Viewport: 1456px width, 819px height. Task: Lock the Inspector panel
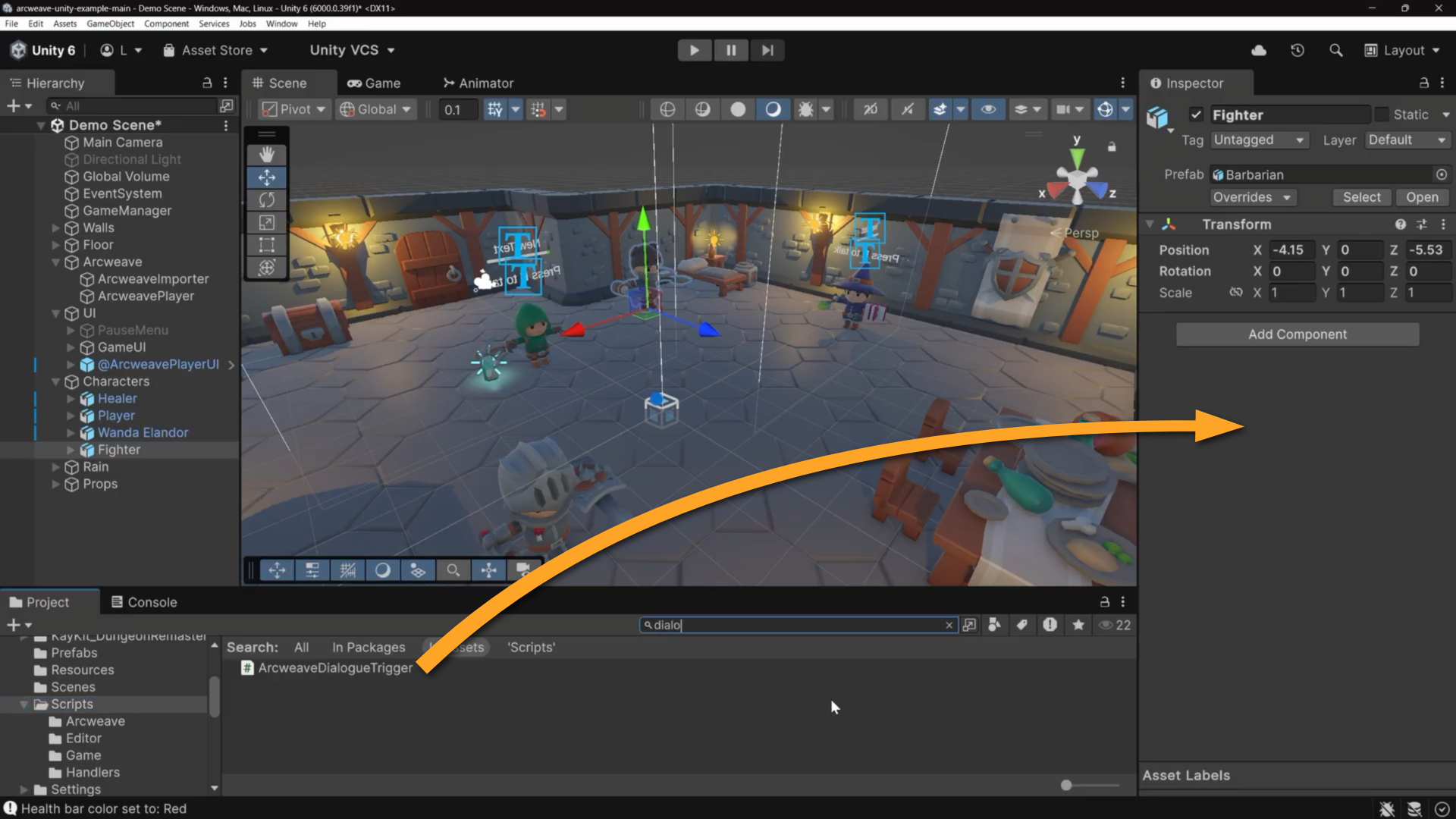(1423, 83)
